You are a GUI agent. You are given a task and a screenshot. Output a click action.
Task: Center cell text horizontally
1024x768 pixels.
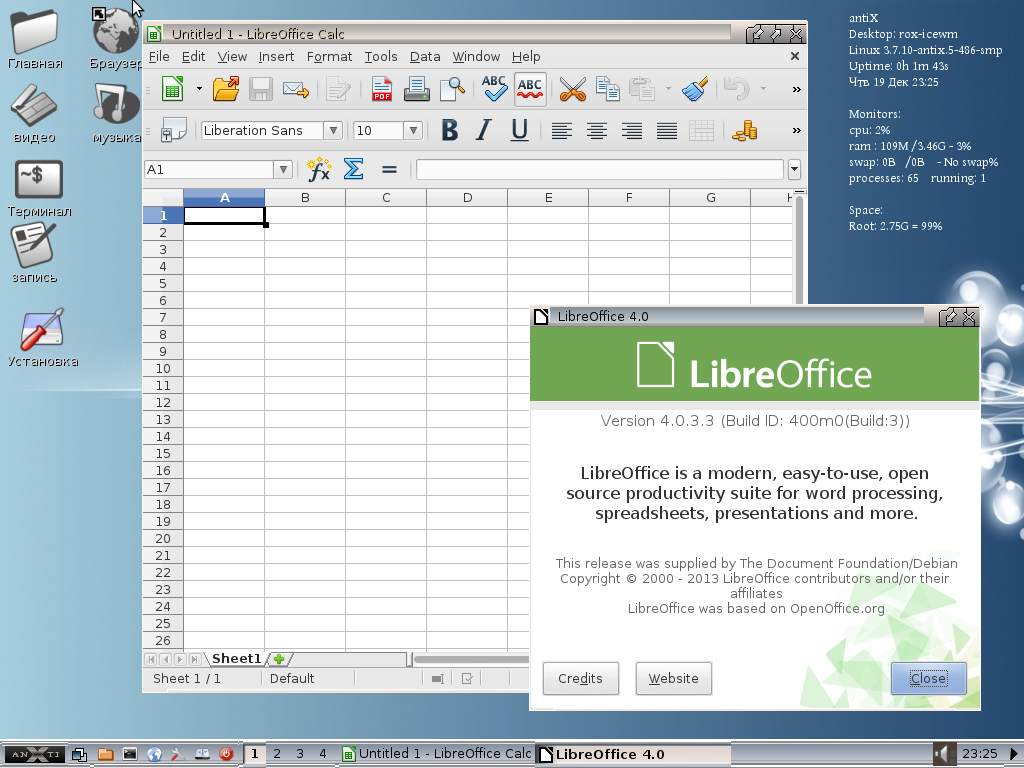596,131
